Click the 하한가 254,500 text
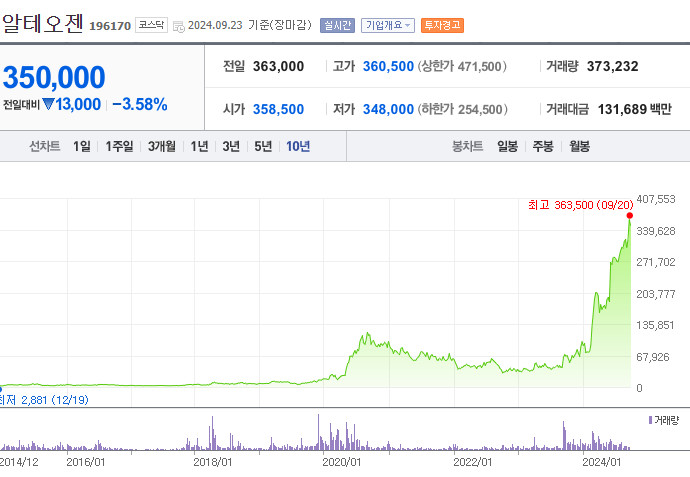The width and height of the screenshot is (690, 477). tap(462, 109)
